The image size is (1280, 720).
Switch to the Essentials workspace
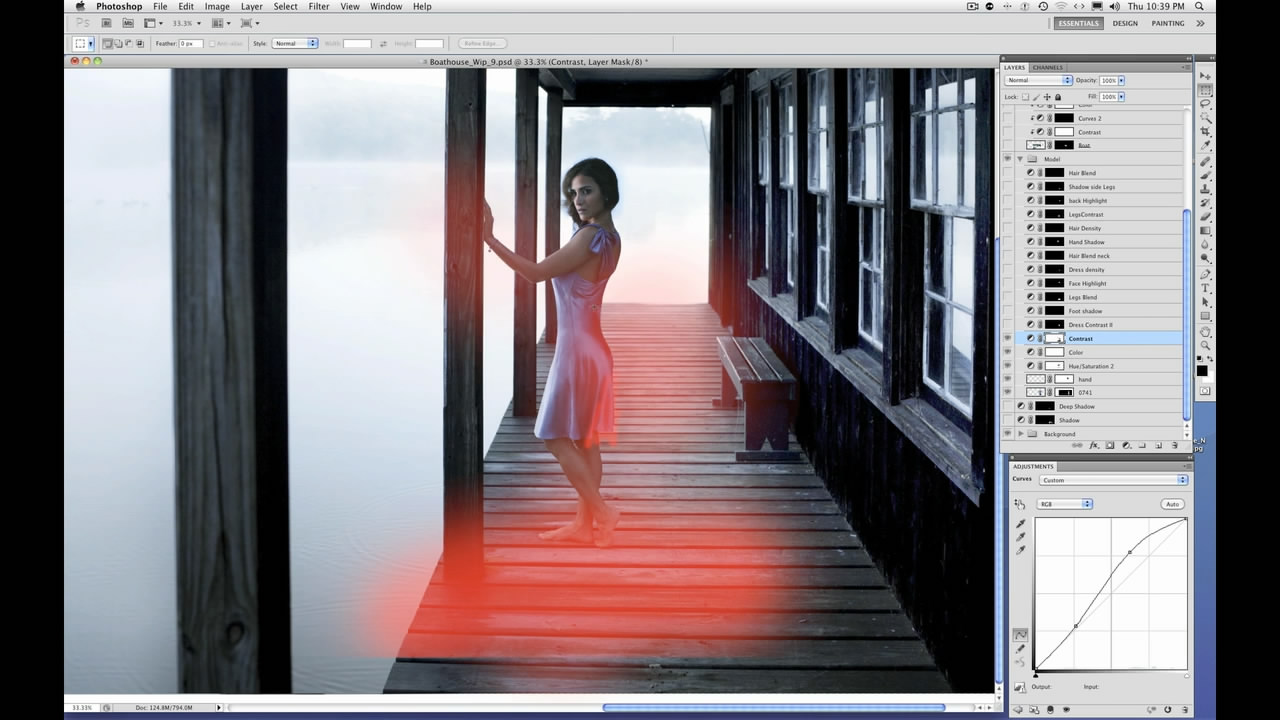pyautogui.click(x=1079, y=23)
